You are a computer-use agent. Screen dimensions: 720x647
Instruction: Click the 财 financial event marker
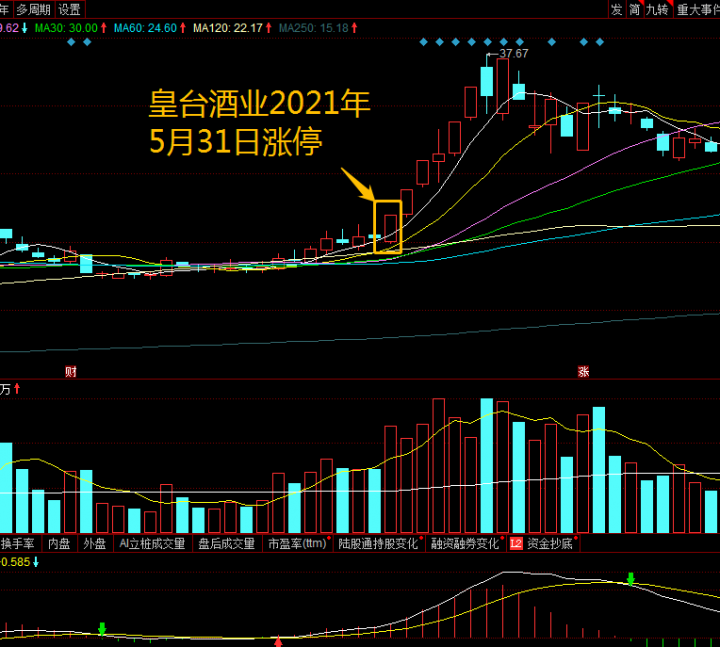[x=71, y=372]
